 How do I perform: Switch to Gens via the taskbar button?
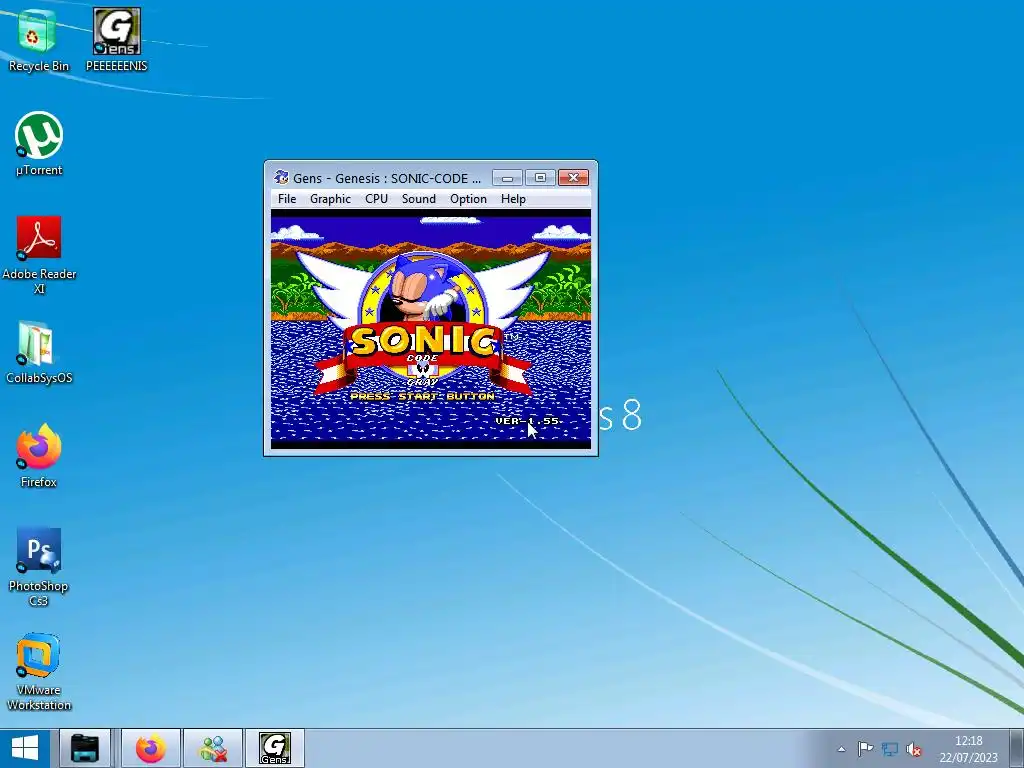[275, 748]
